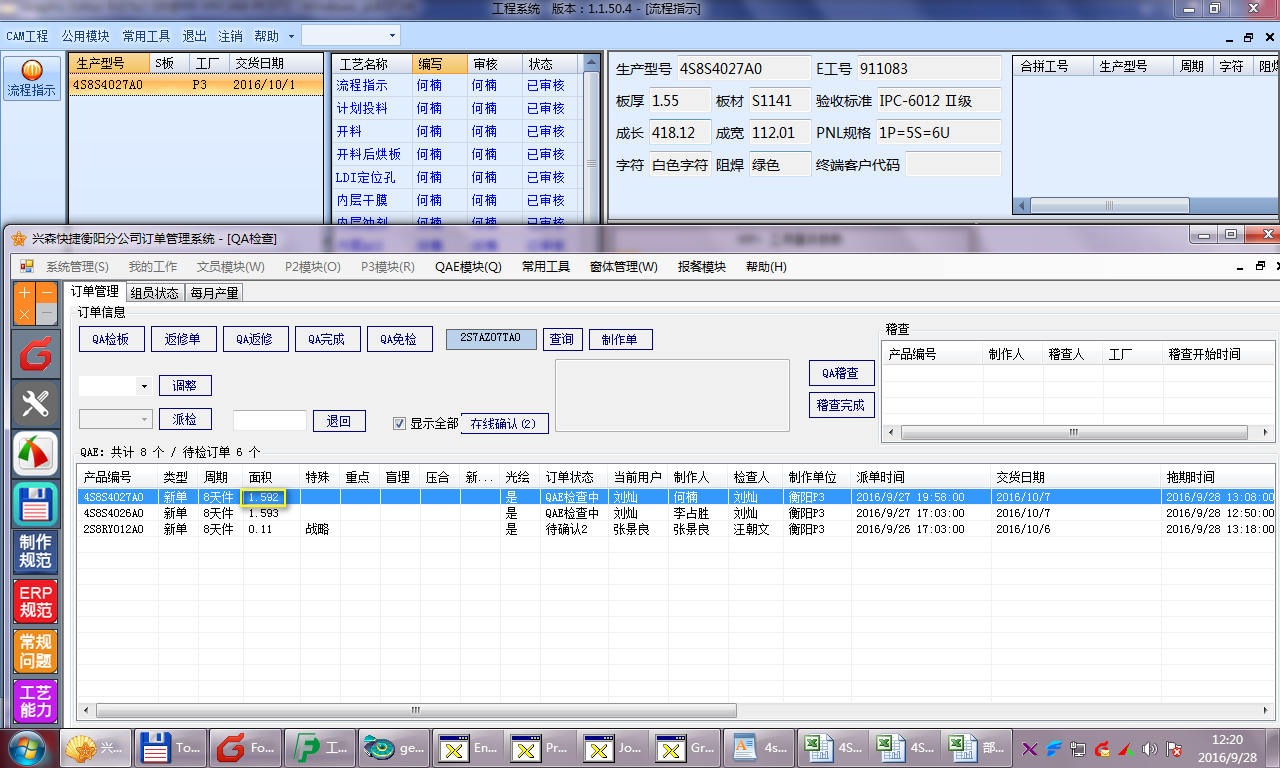Click the 查询 button

(x=563, y=339)
